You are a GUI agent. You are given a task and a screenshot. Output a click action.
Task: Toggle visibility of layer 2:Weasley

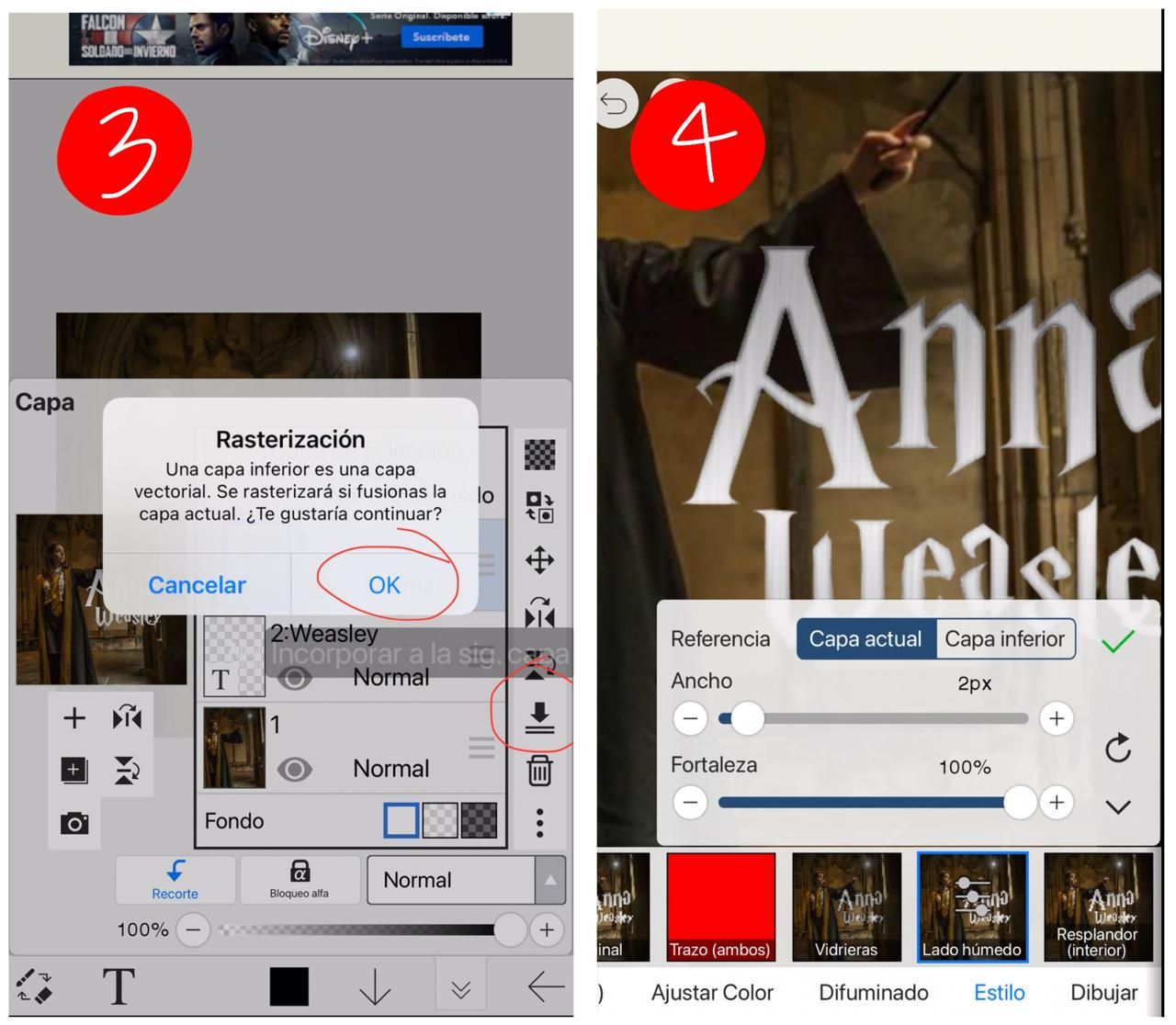pos(294,678)
